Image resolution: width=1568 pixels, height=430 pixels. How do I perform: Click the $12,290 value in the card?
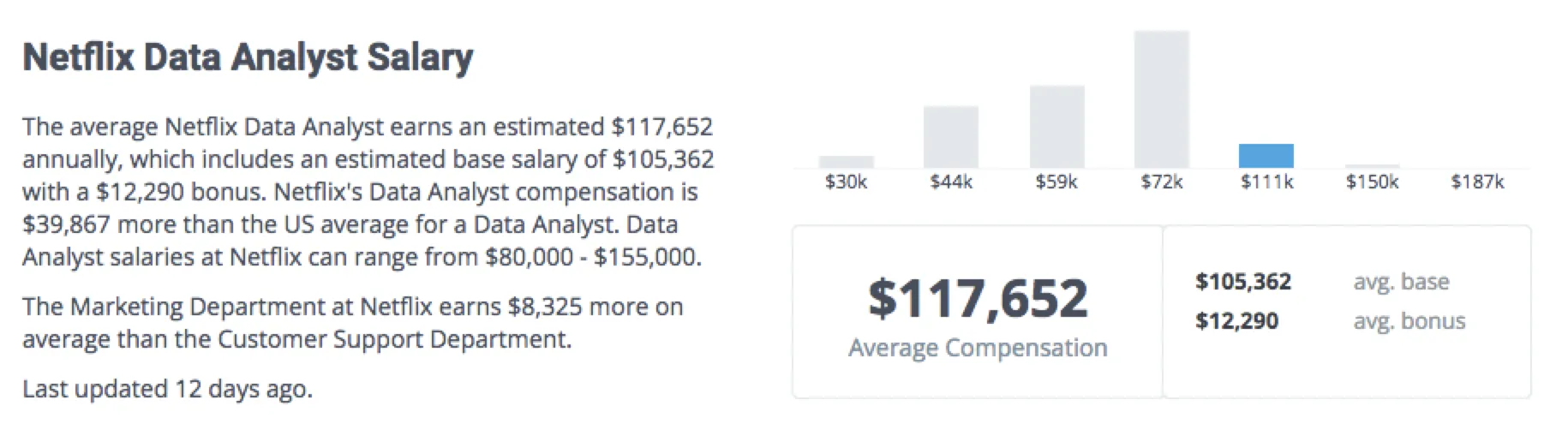tap(1236, 321)
